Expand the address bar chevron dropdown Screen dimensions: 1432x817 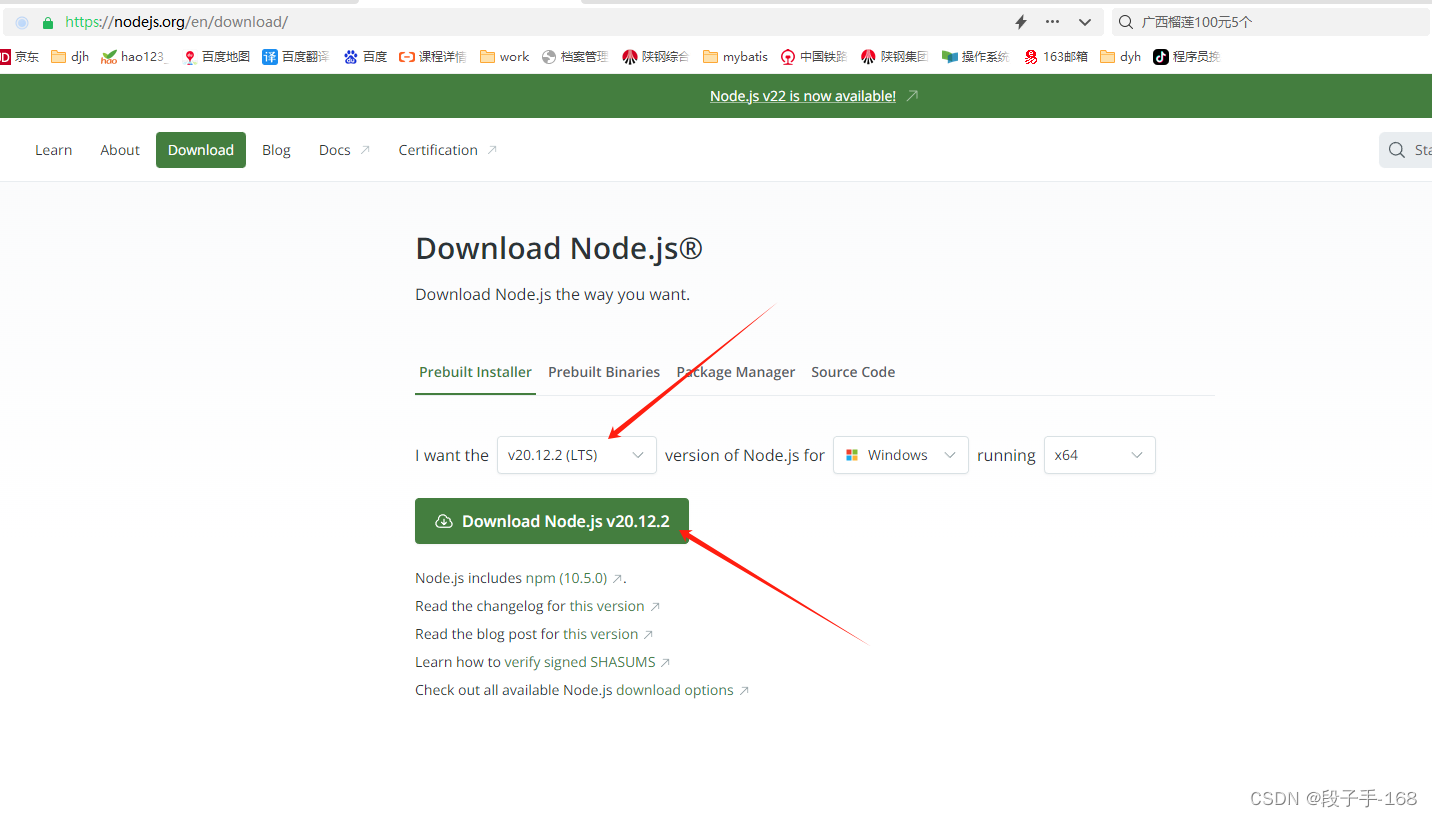pos(1084,22)
